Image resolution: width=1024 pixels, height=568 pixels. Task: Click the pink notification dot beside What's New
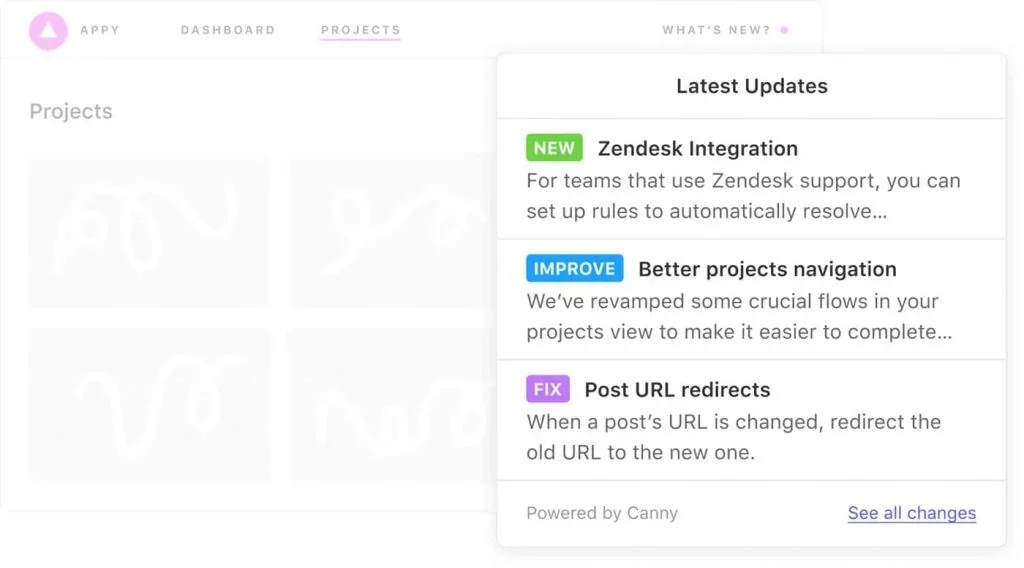point(784,31)
